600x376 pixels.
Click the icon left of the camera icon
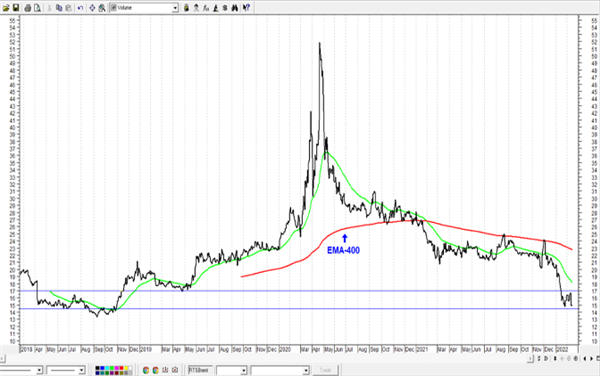point(165,370)
